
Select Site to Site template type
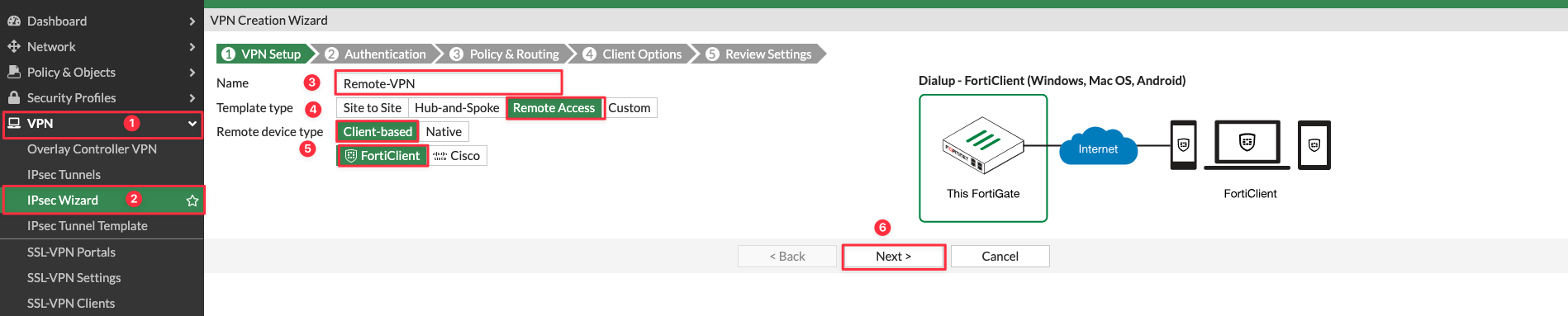point(372,108)
